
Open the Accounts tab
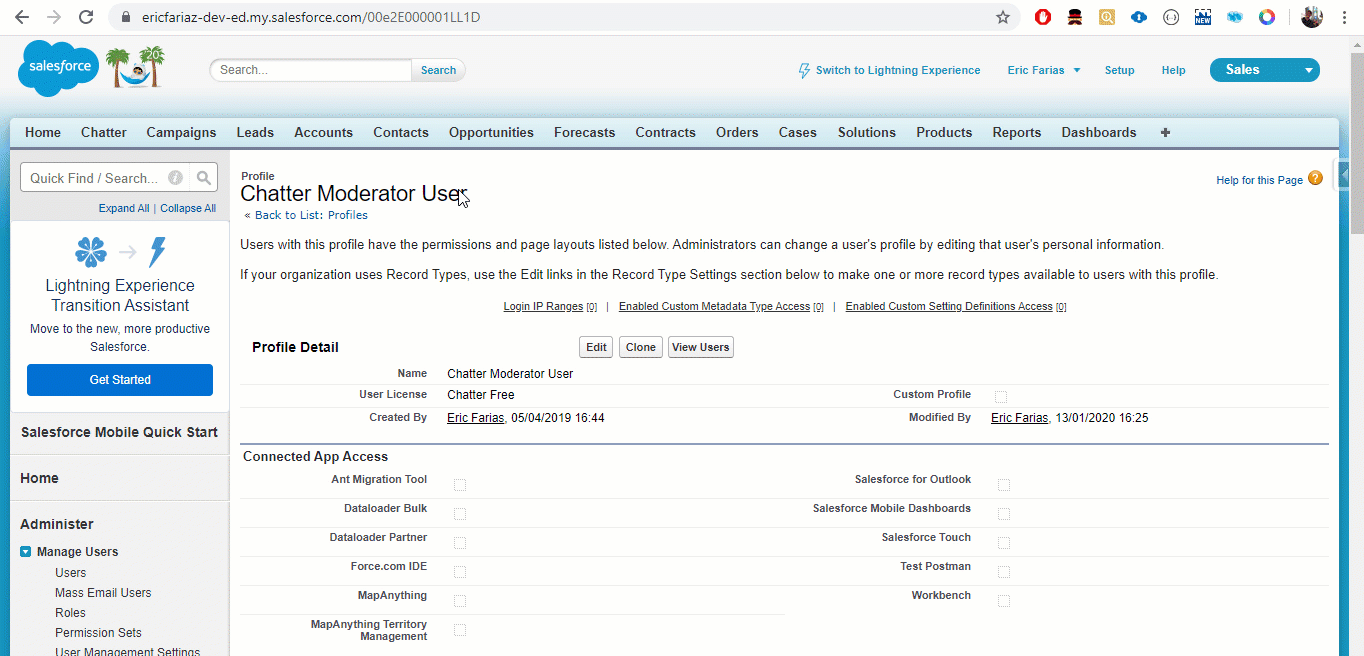[x=323, y=132]
